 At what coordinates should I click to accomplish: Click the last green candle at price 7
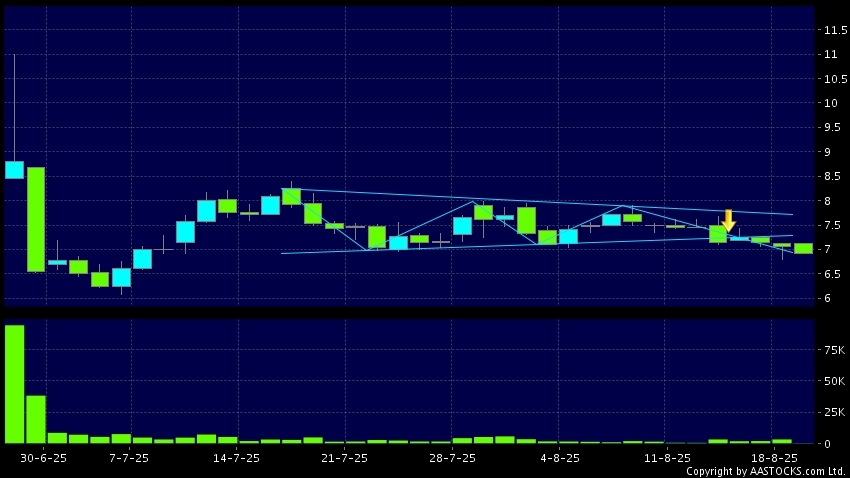803,249
